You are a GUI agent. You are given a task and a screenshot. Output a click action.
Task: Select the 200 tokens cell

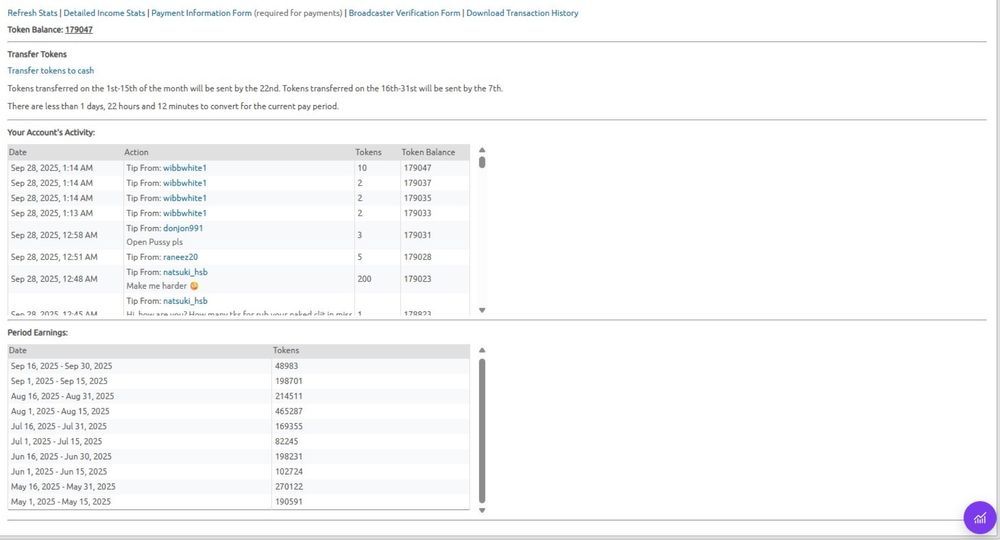point(364,279)
